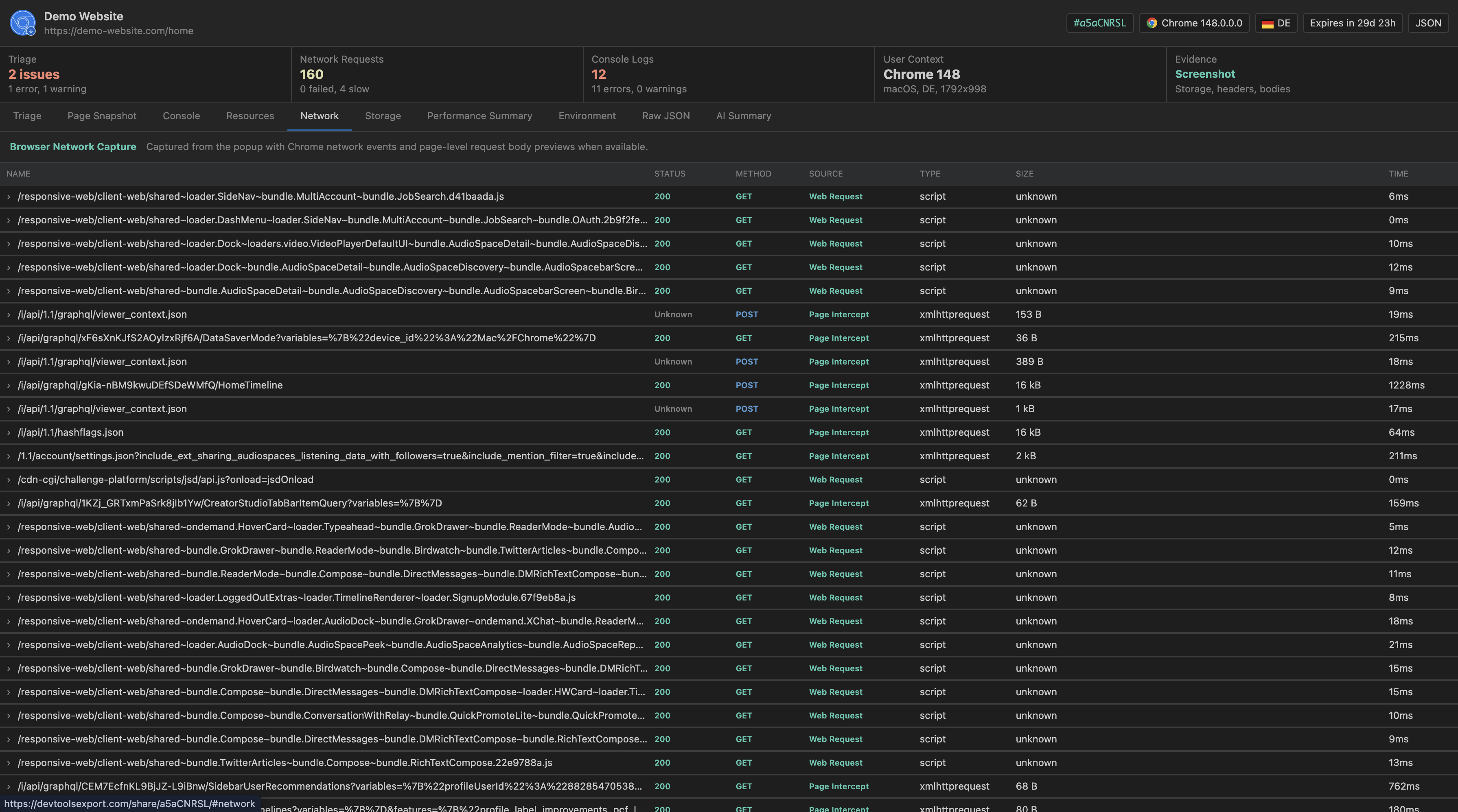
Task: Click the STATUS column header
Action: (670, 174)
